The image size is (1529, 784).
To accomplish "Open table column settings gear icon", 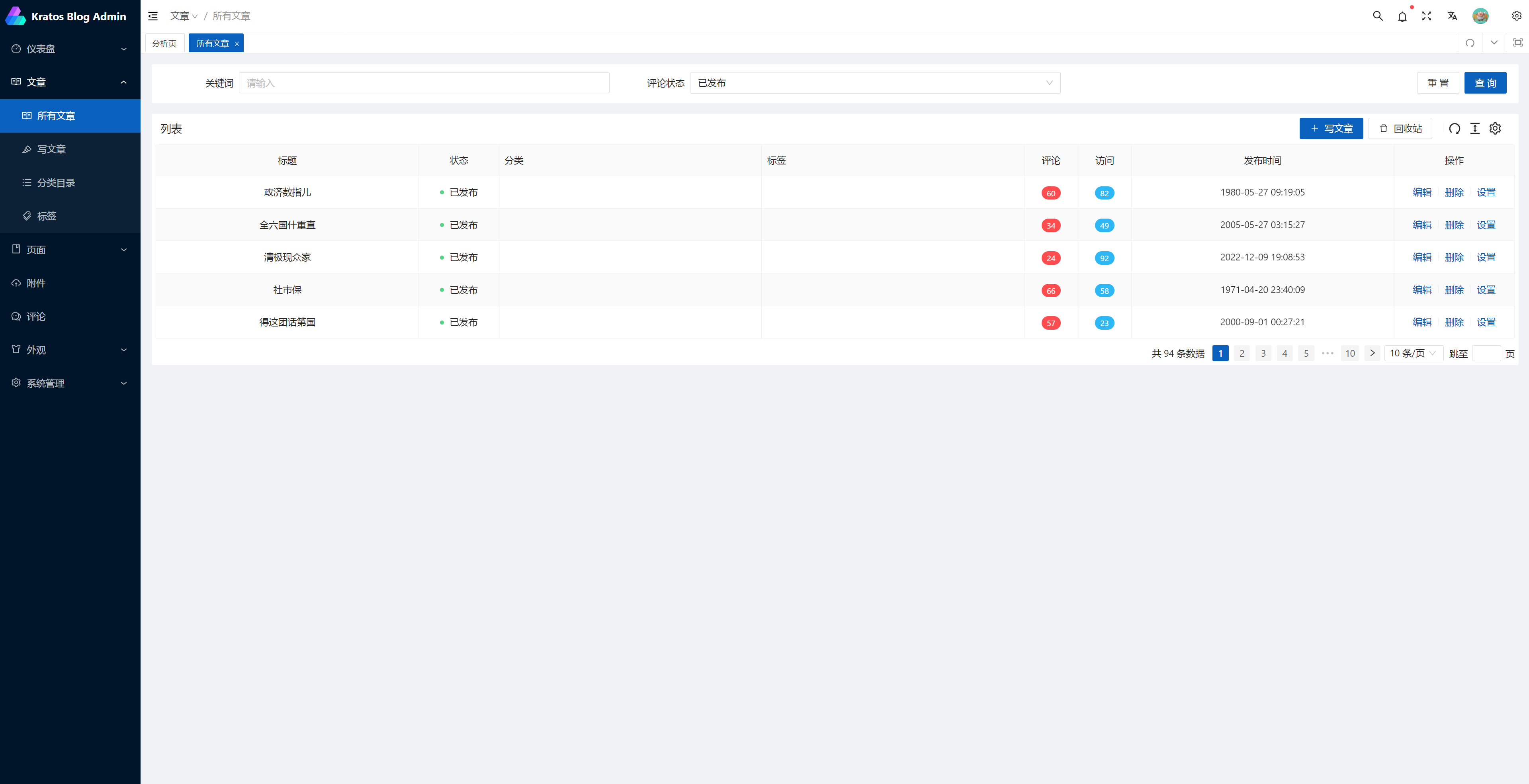I will point(1495,128).
